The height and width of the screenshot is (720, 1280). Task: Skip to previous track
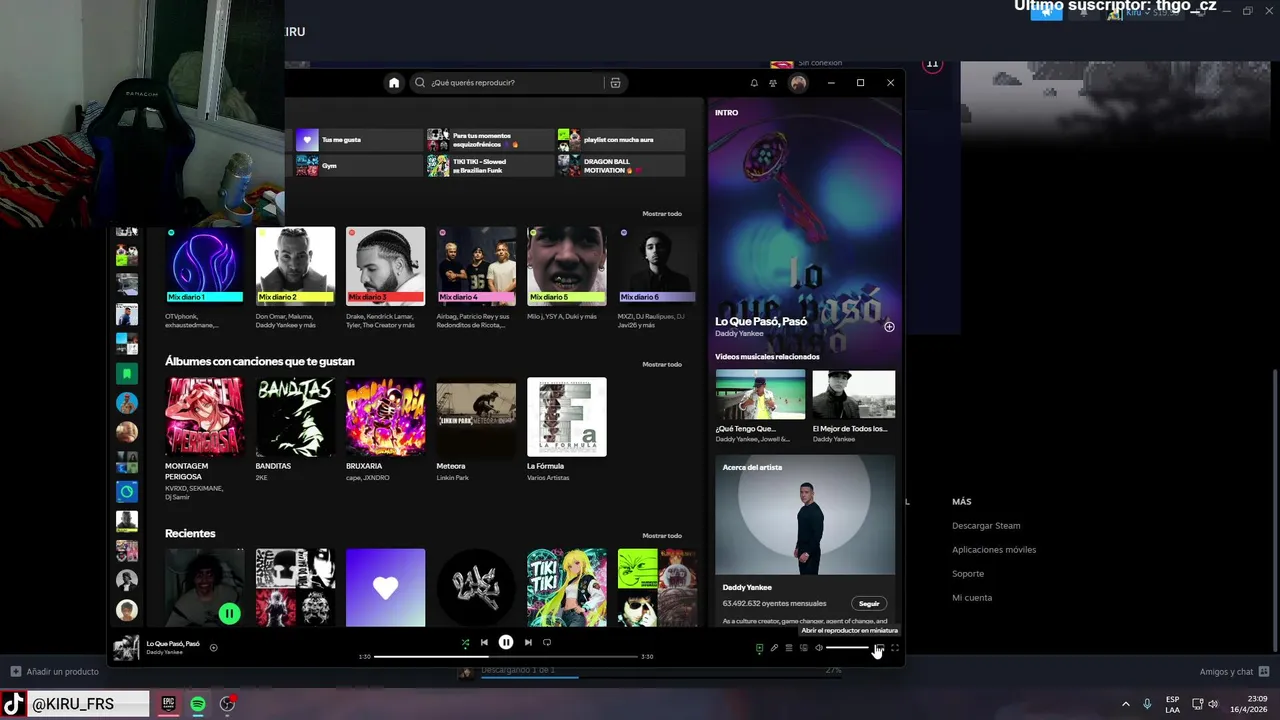click(484, 642)
